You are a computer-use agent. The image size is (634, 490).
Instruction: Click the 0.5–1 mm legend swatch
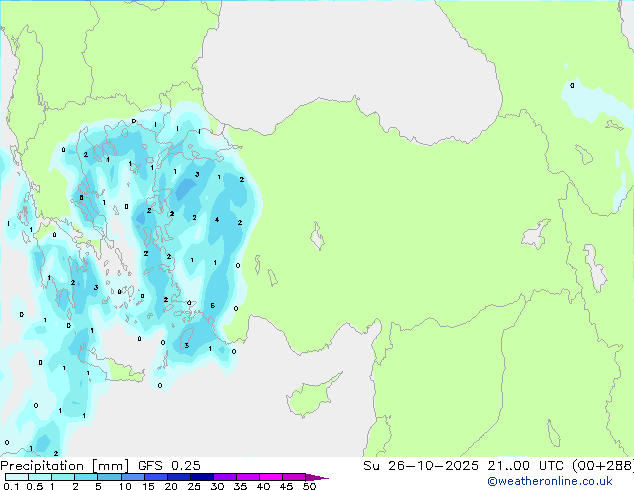[40, 477]
